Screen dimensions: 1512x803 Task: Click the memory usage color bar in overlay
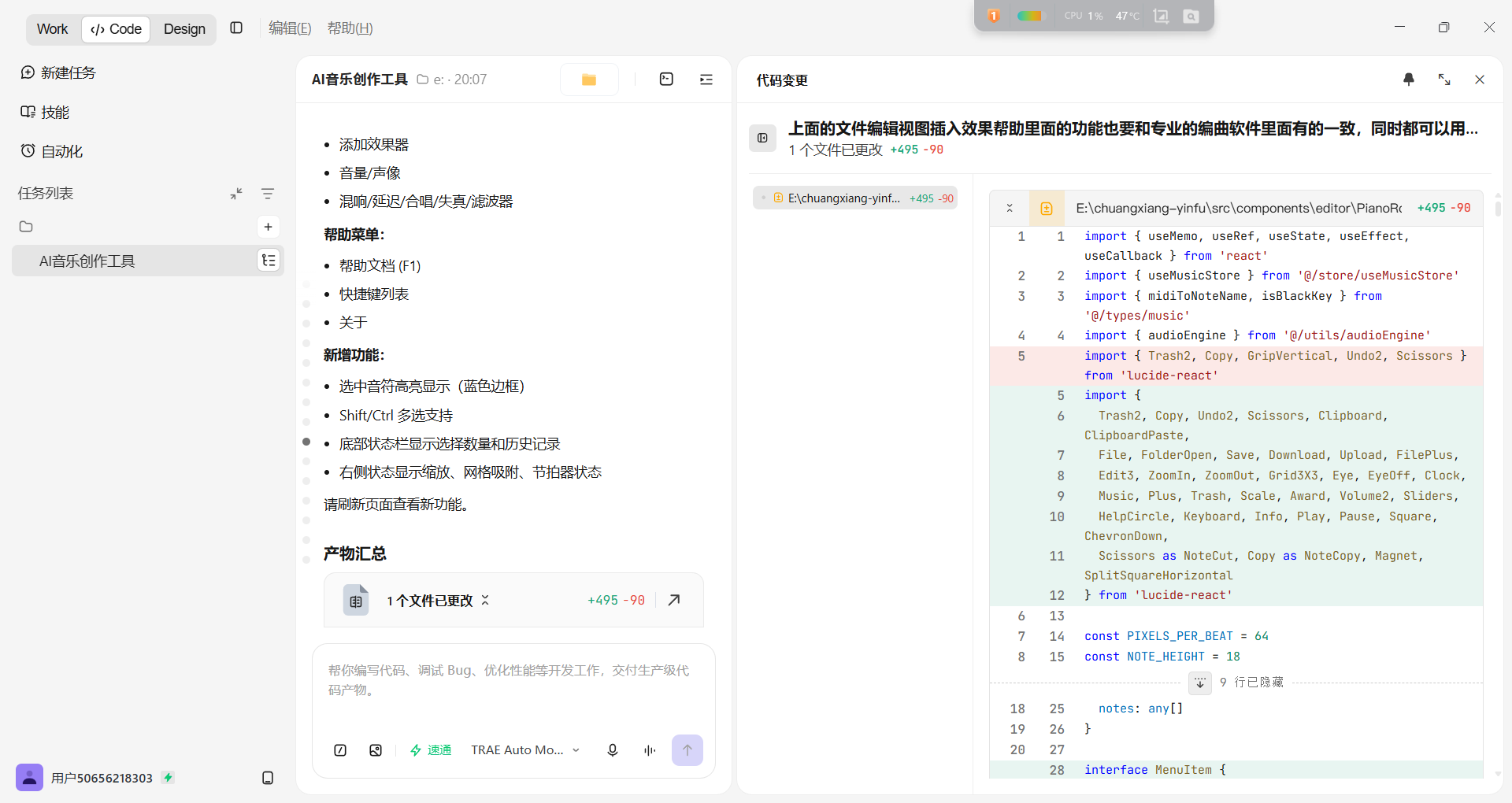pos(1029,16)
